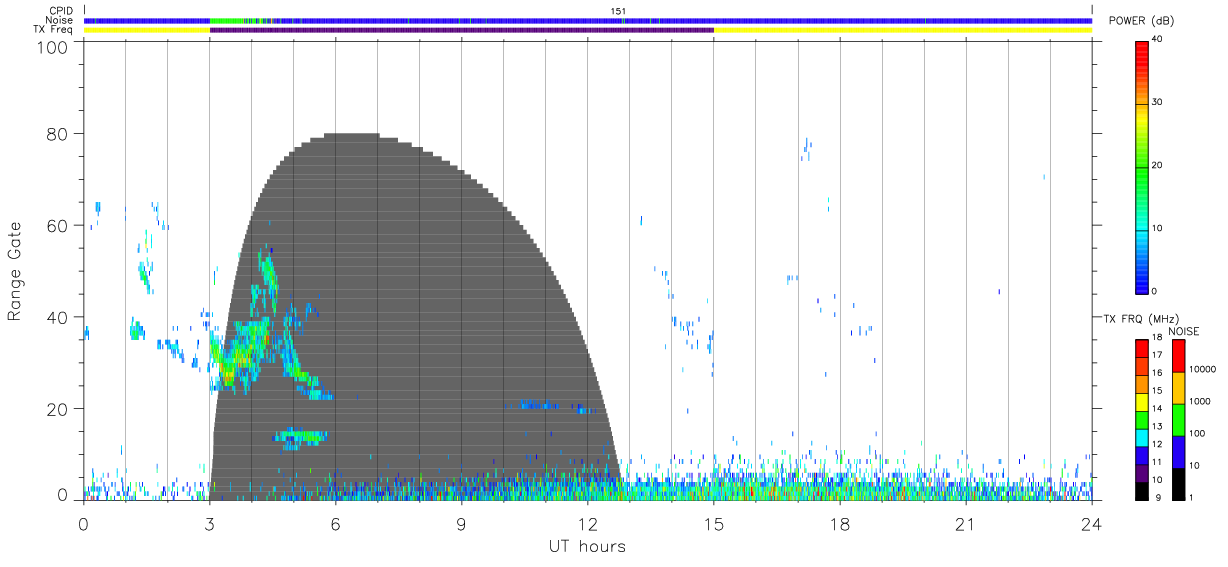Select the CPID value 151
The height and width of the screenshot is (567, 1228).
coord(619,11)
